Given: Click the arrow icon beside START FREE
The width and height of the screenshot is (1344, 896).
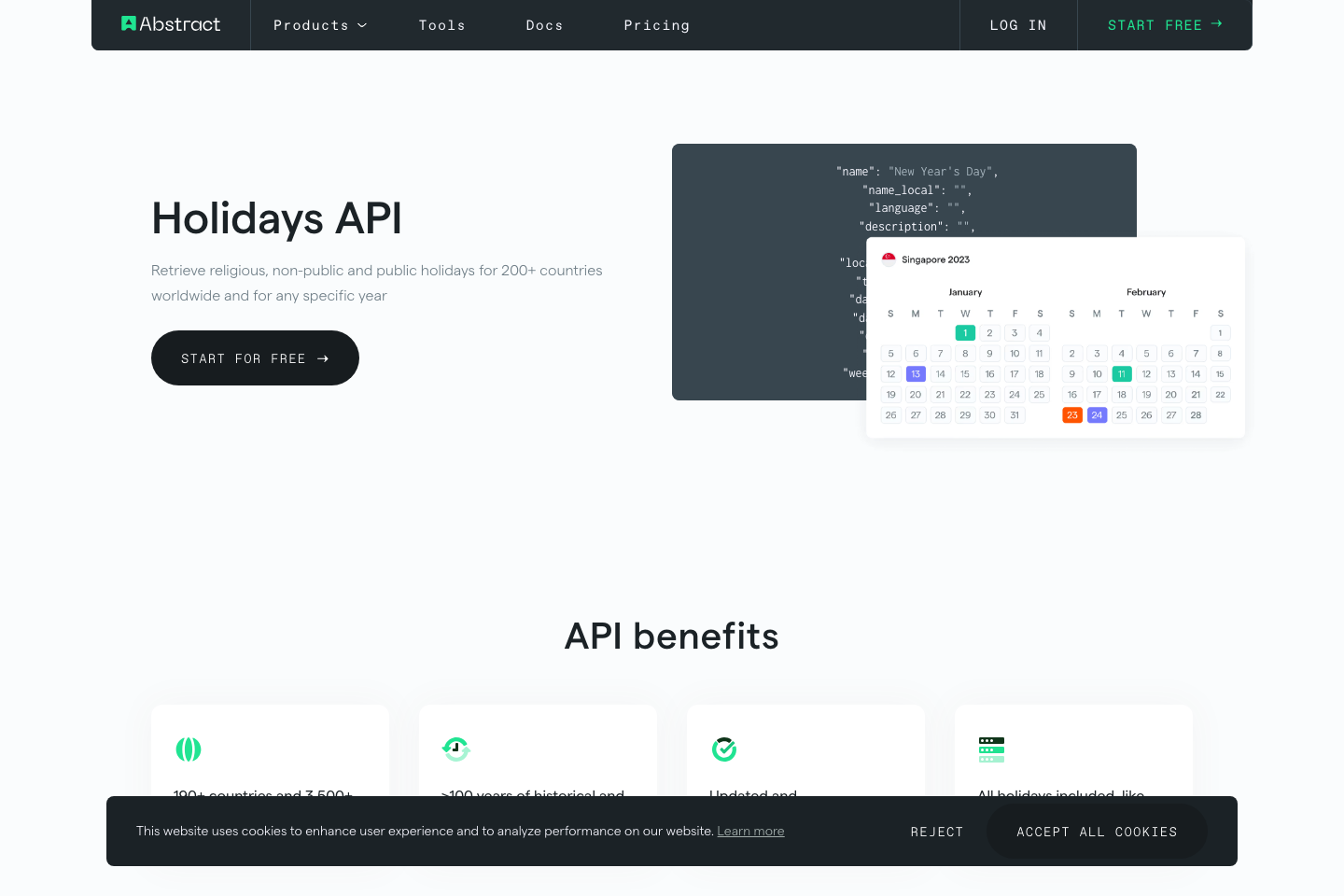Looking at the screenshot, I should click(1216, 24).
